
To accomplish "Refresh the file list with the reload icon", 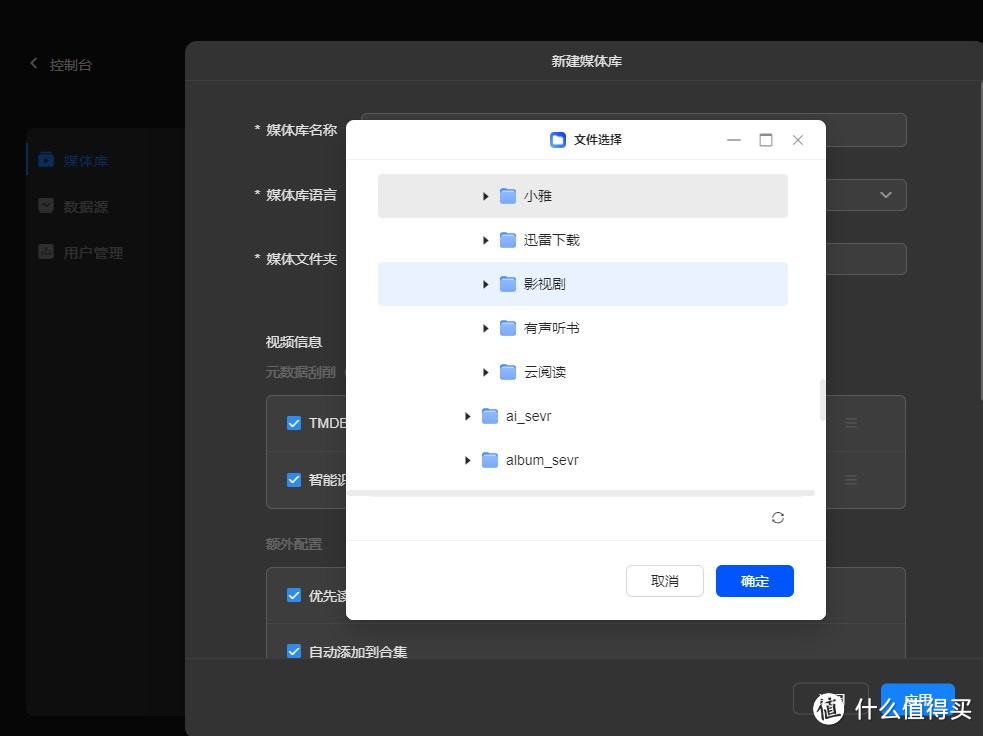I will click(778, 518).
